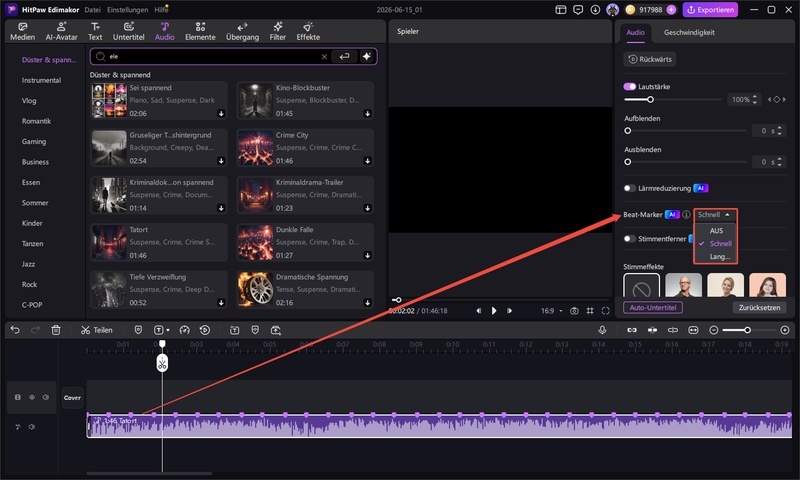This screenshot has height=480, width=800.
Task: Step to previous frame
Action: click(x=478, y=311)
